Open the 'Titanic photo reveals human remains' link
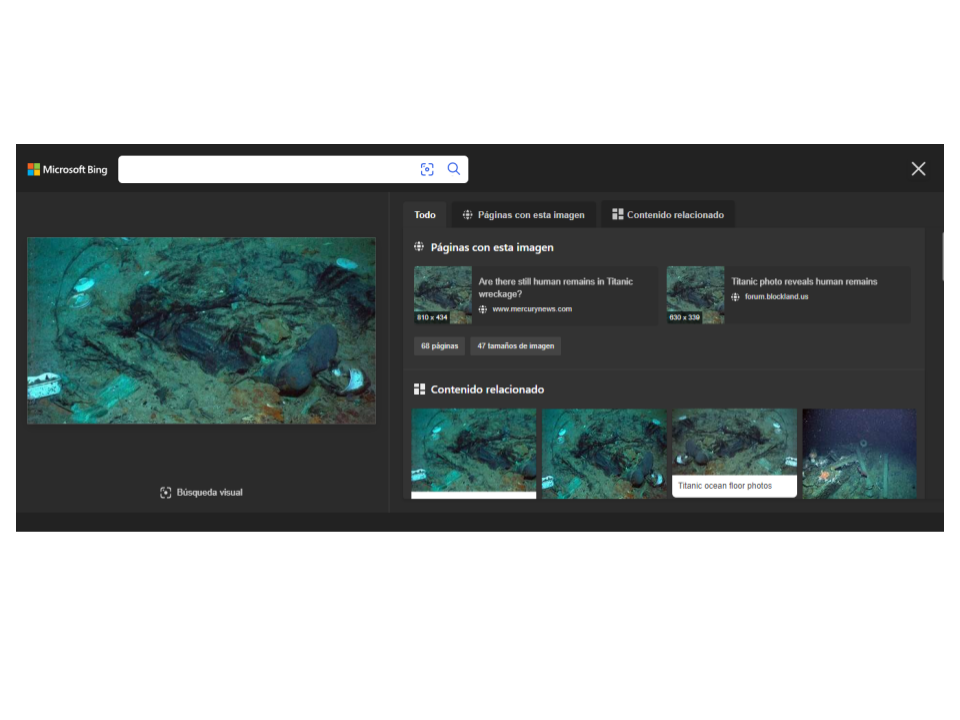Viewport: 960px width, 720px height. (803, 282)
